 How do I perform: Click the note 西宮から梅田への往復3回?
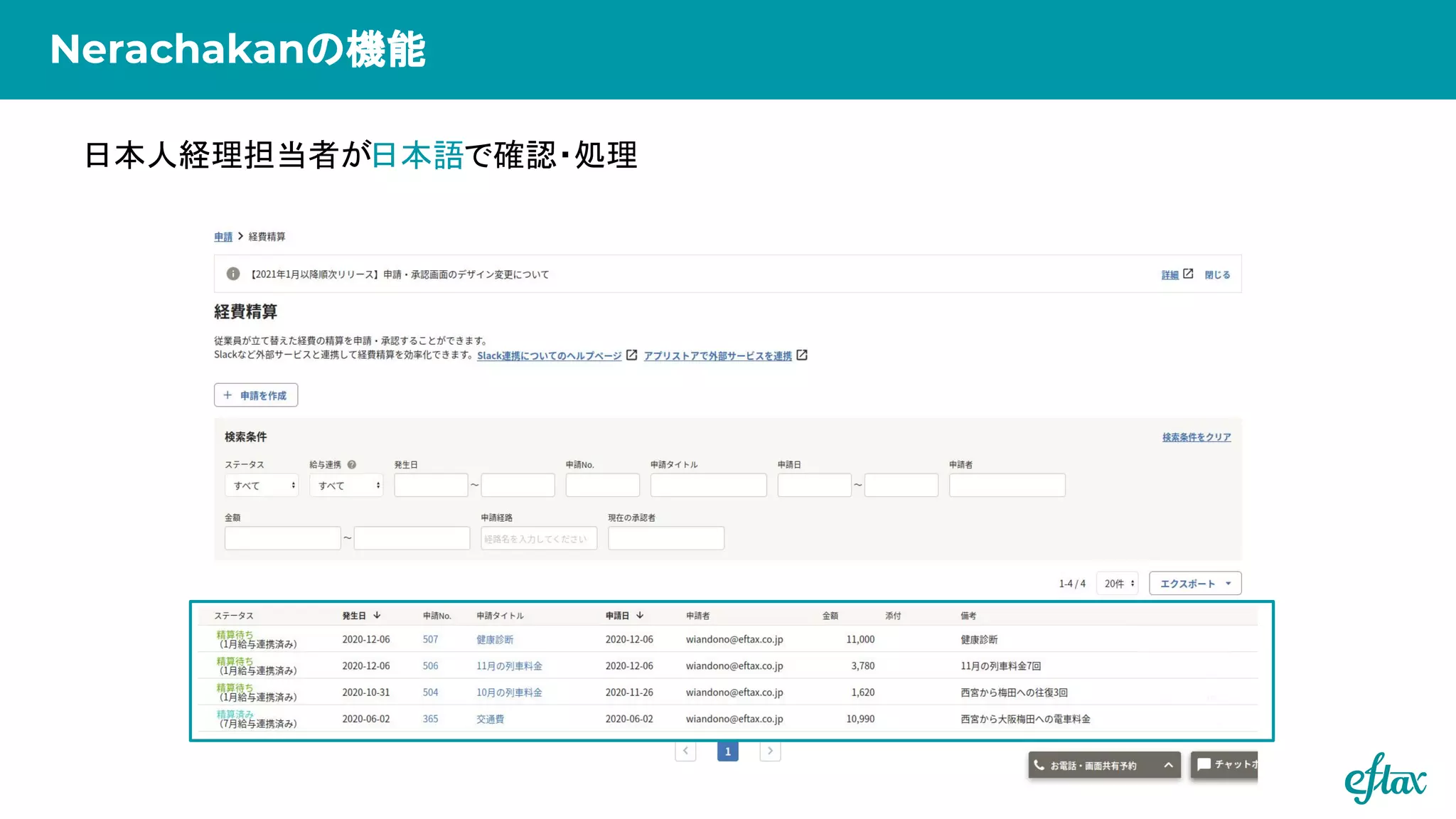pos(1015,692)
